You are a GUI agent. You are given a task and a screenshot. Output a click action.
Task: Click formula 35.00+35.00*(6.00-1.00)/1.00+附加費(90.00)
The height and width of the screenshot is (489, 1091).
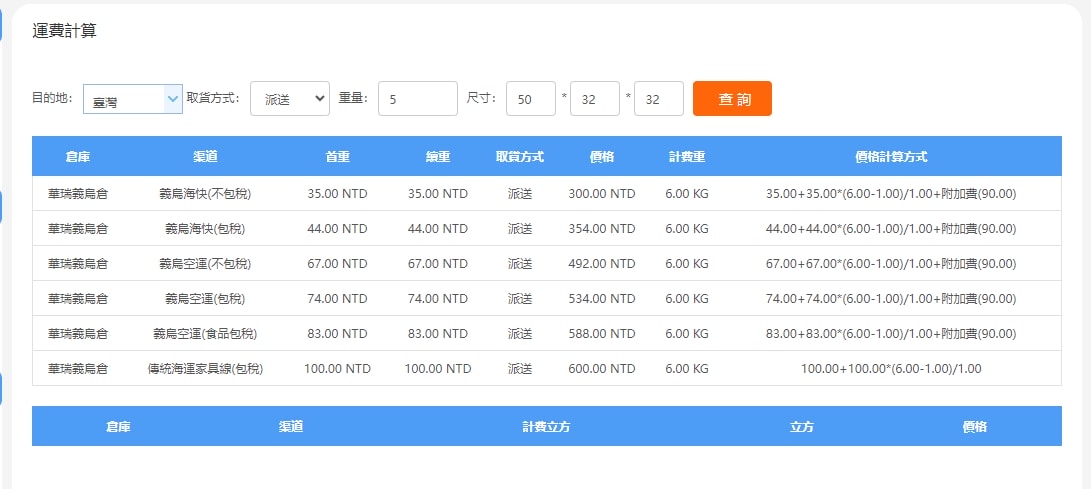[x=891, y=194]
